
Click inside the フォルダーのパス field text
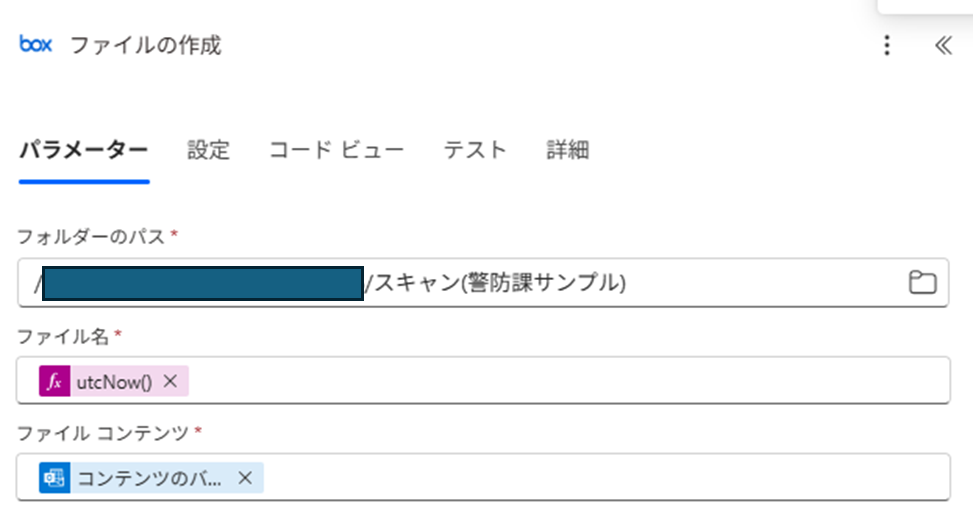(483, 282)
